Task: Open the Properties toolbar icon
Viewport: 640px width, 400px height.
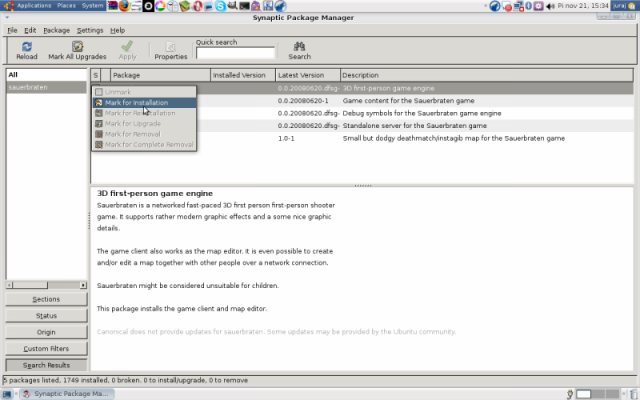Action: click(171, 47)
